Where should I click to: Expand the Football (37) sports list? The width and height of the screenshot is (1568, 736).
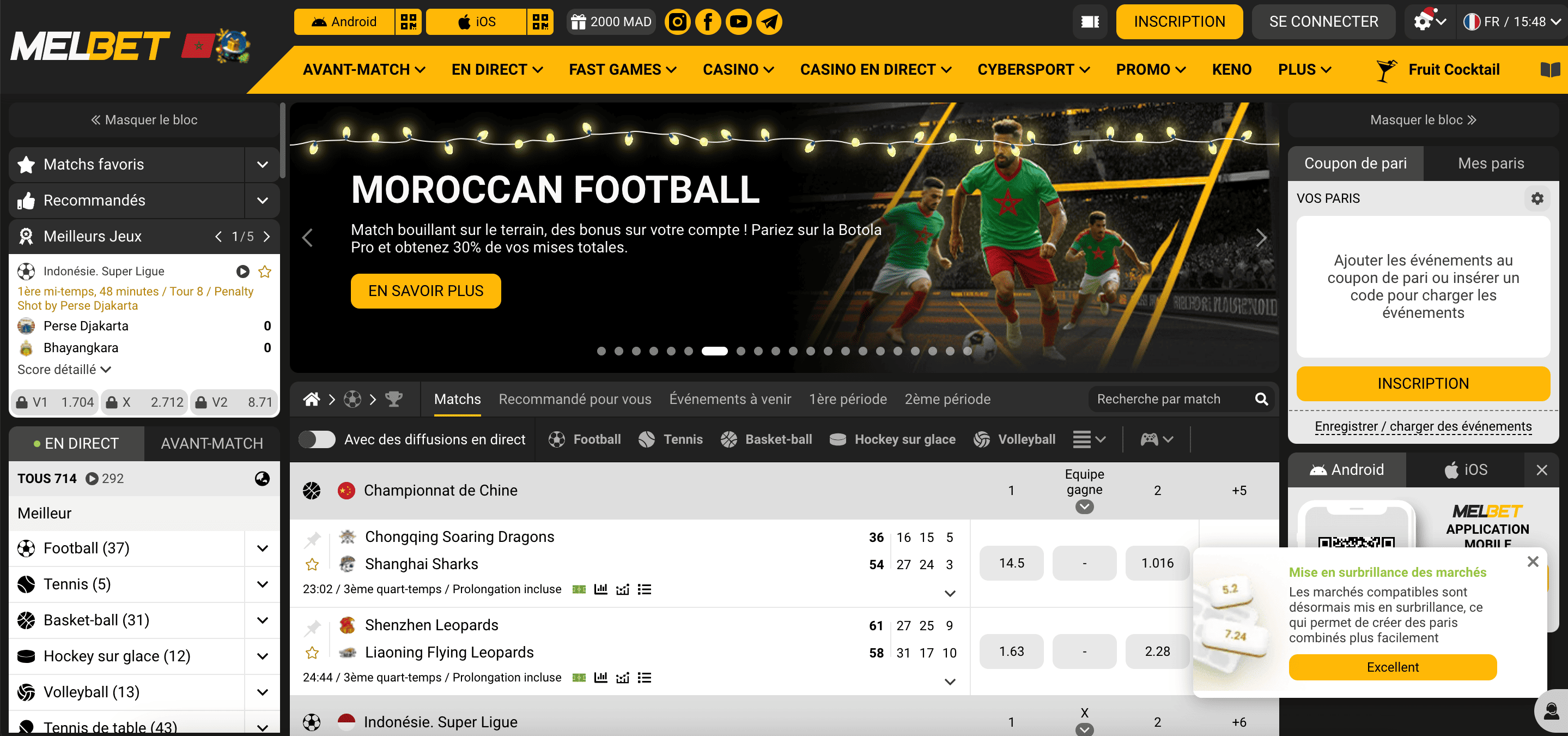(263, 548)
